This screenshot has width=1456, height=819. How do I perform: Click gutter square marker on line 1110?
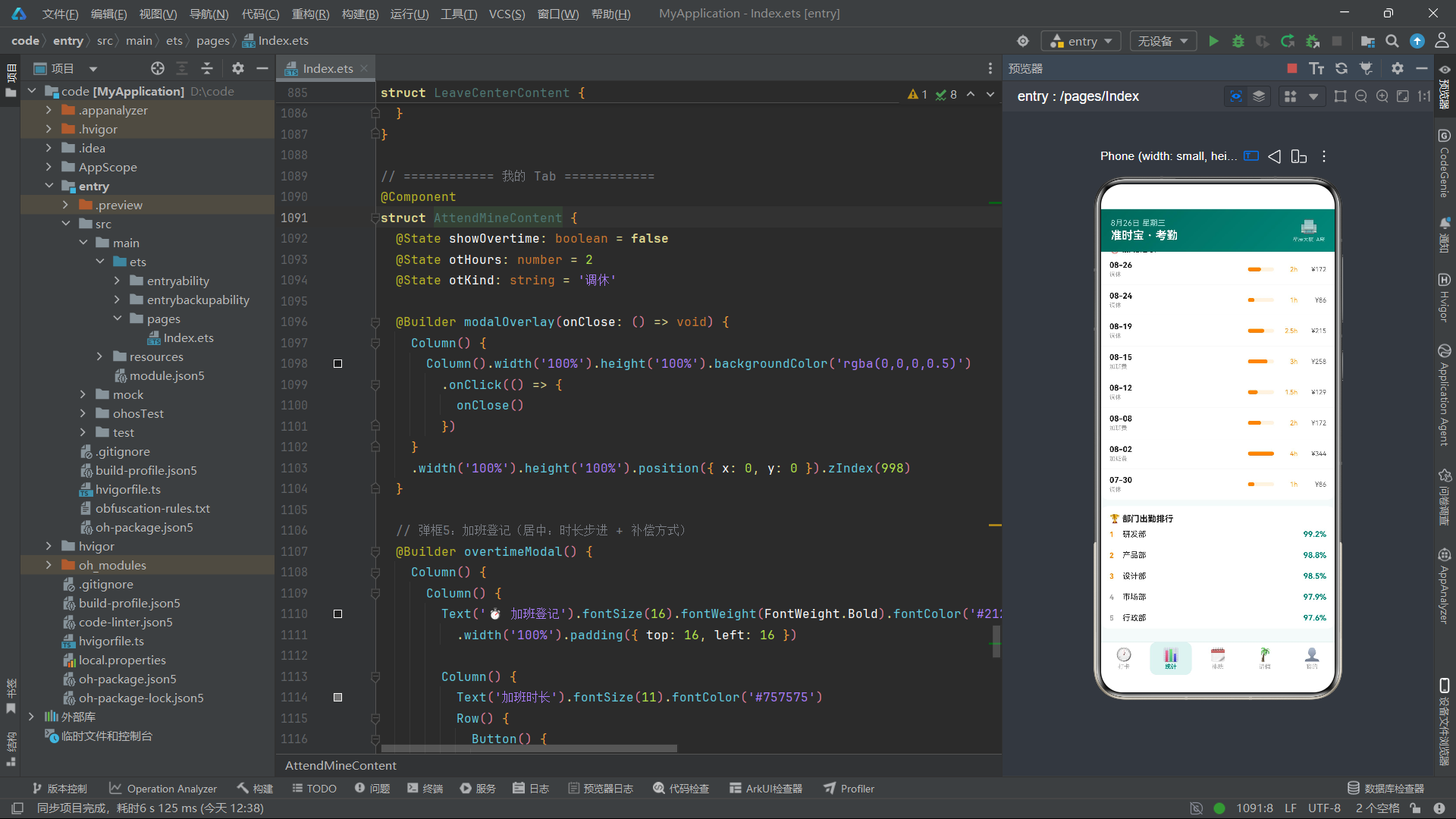pos(338,614)
